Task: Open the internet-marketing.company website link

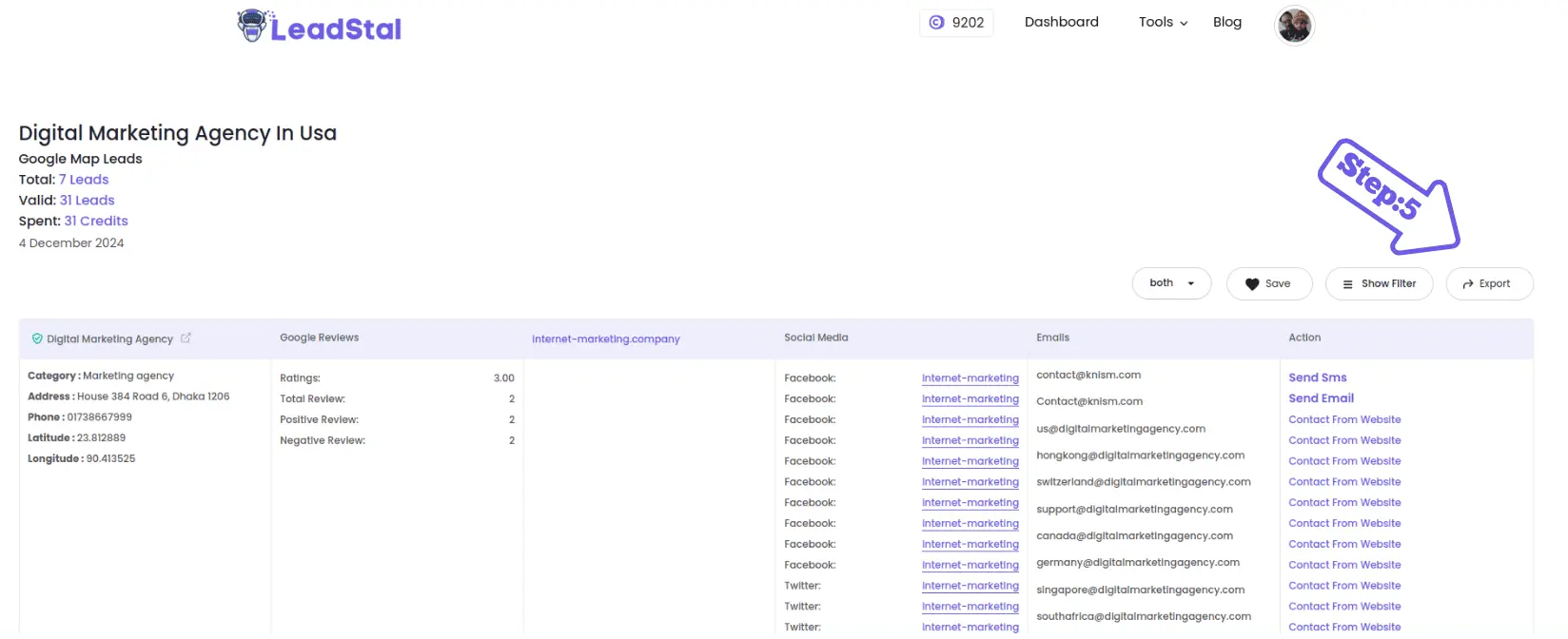Action: pyautogui.click(x=605, y=339)
